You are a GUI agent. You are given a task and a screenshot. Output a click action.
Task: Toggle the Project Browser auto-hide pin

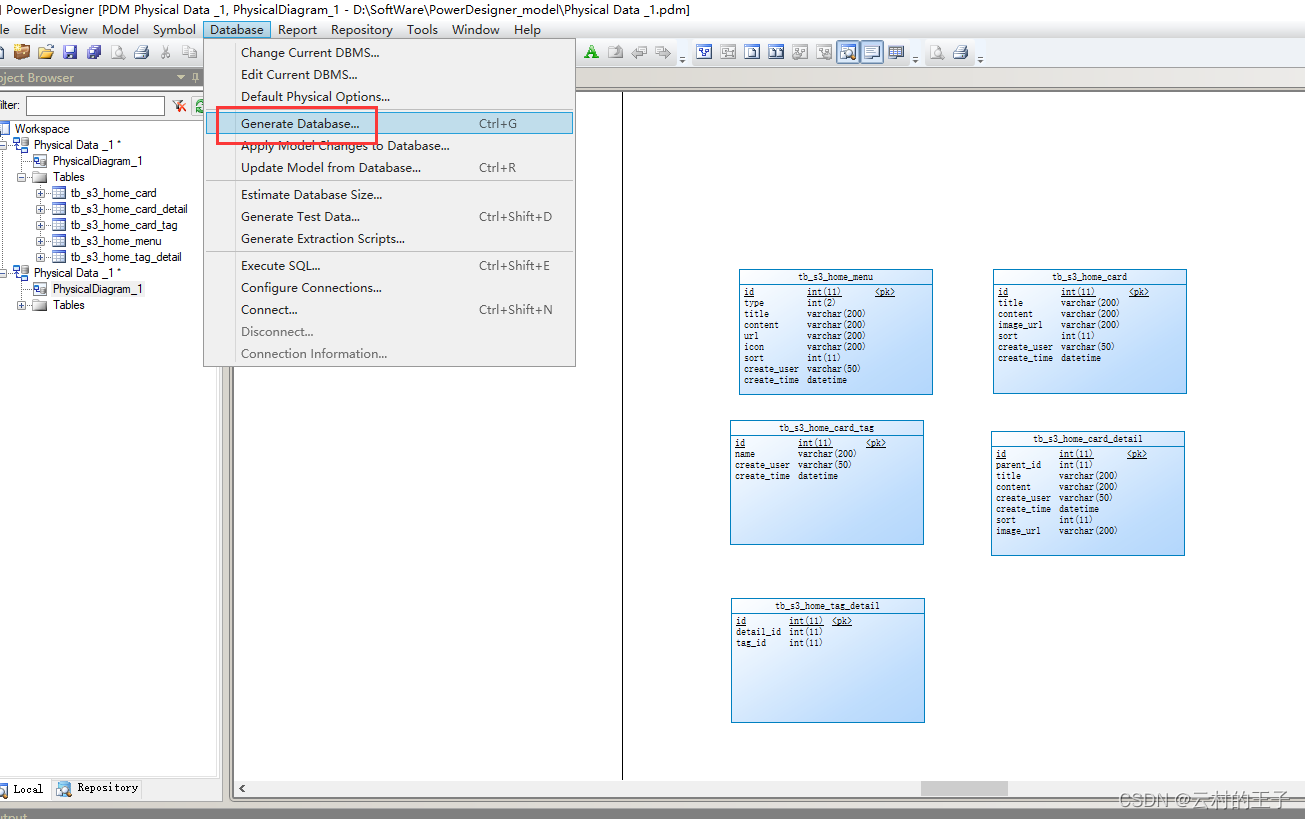195,77
